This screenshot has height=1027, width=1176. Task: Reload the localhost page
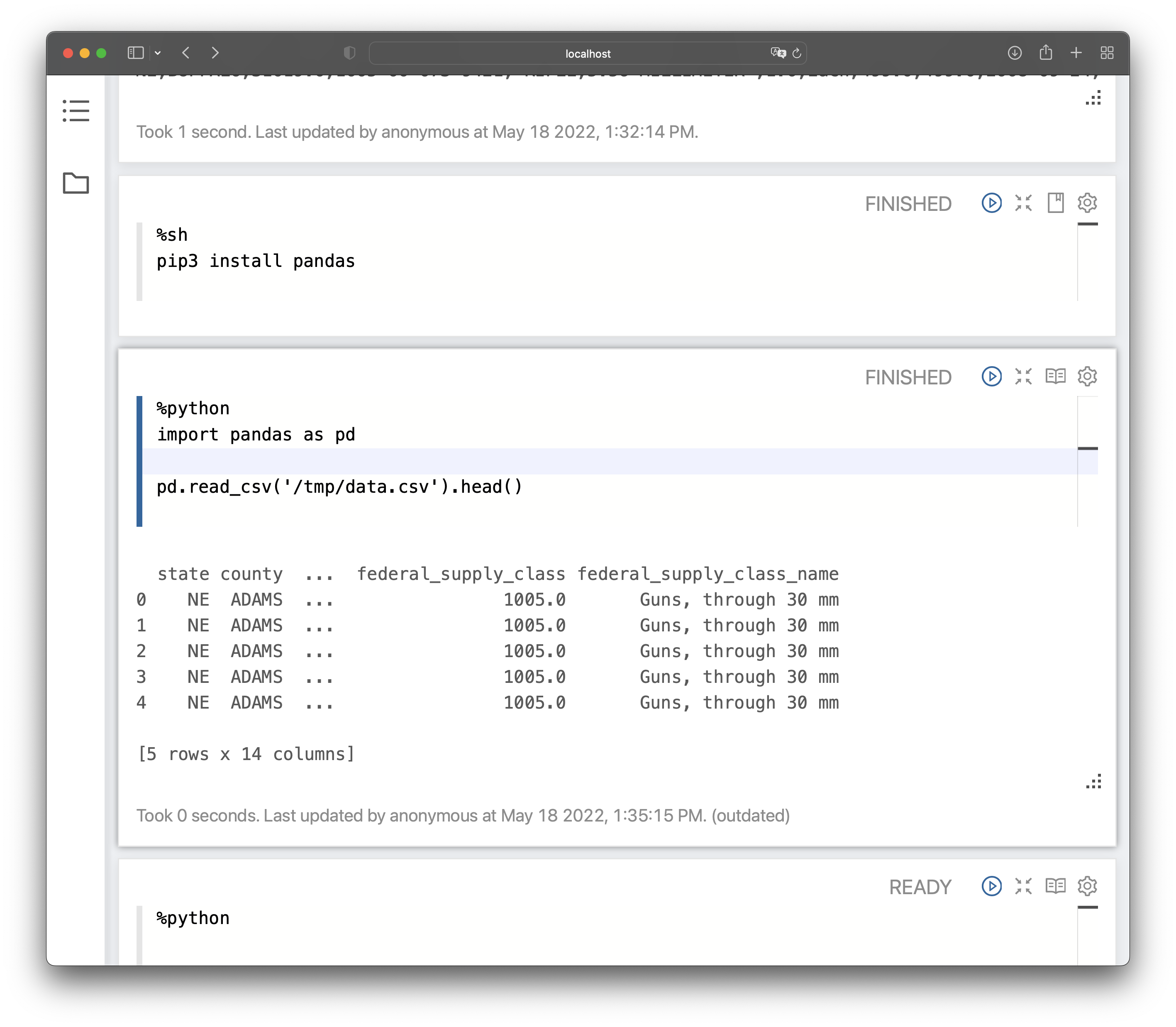point(797,53)
